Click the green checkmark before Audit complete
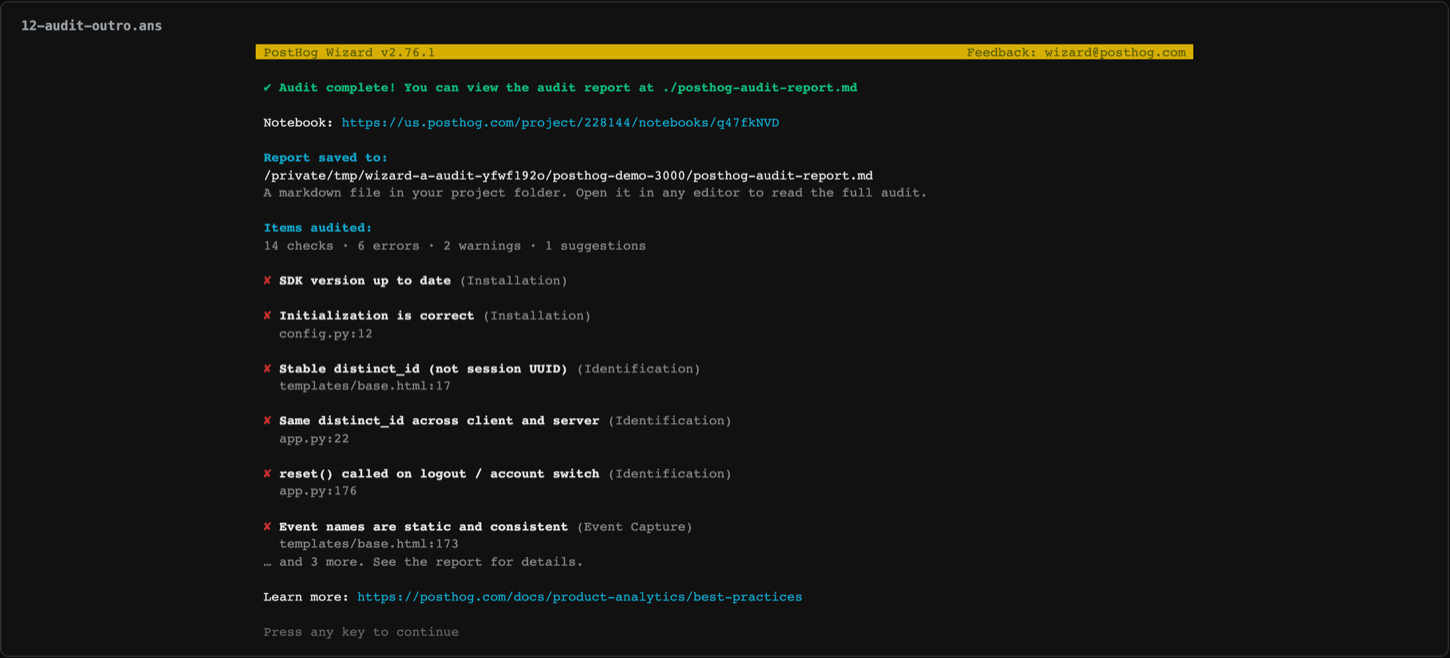Image resolution: width=1450 pixels, height=658 pixels. click(x=267, y=88)
